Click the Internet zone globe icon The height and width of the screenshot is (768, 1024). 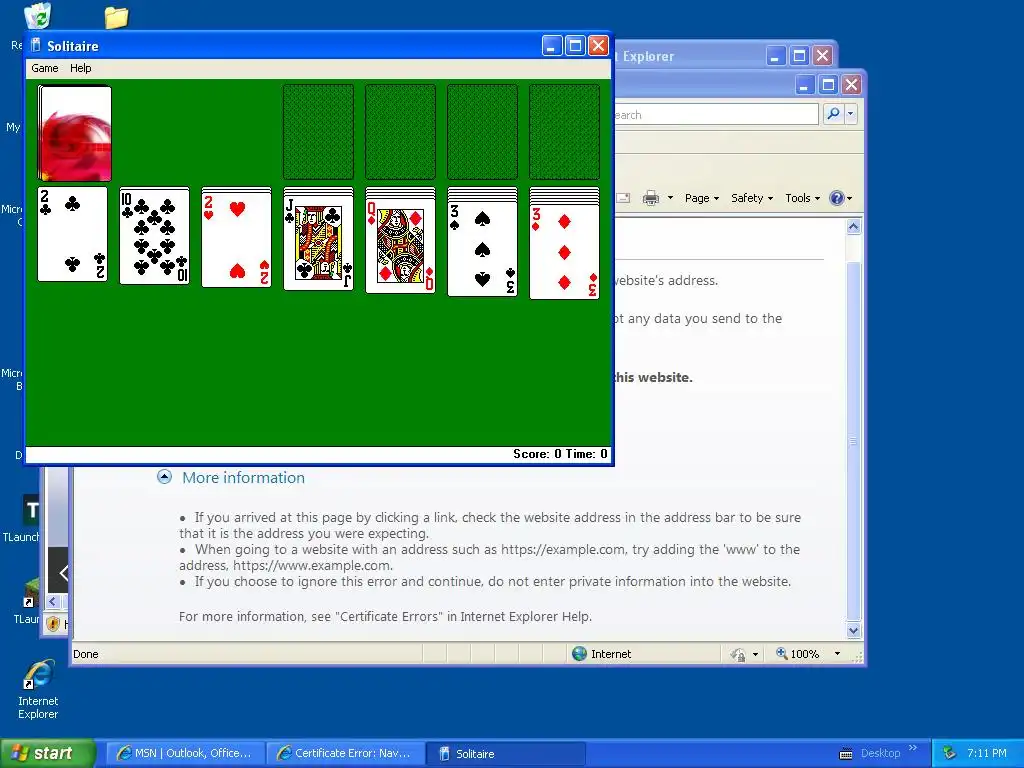click(x=579, y=654)
